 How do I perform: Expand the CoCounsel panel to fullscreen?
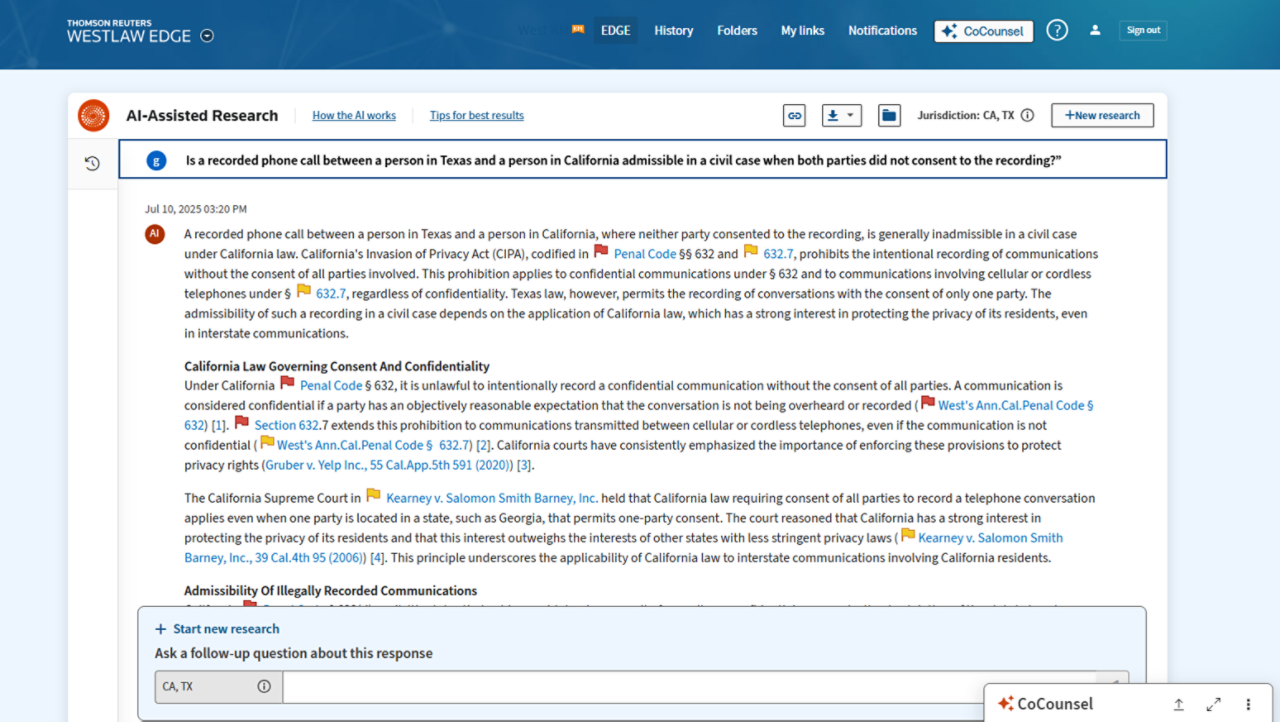pos(1213,704)
